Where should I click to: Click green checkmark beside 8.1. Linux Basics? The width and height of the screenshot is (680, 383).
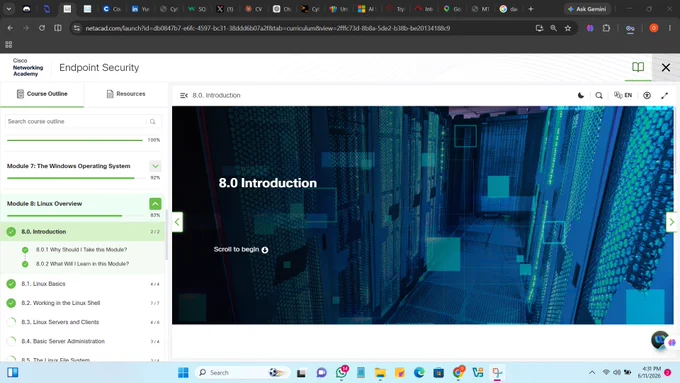click(x=11, y=284)
